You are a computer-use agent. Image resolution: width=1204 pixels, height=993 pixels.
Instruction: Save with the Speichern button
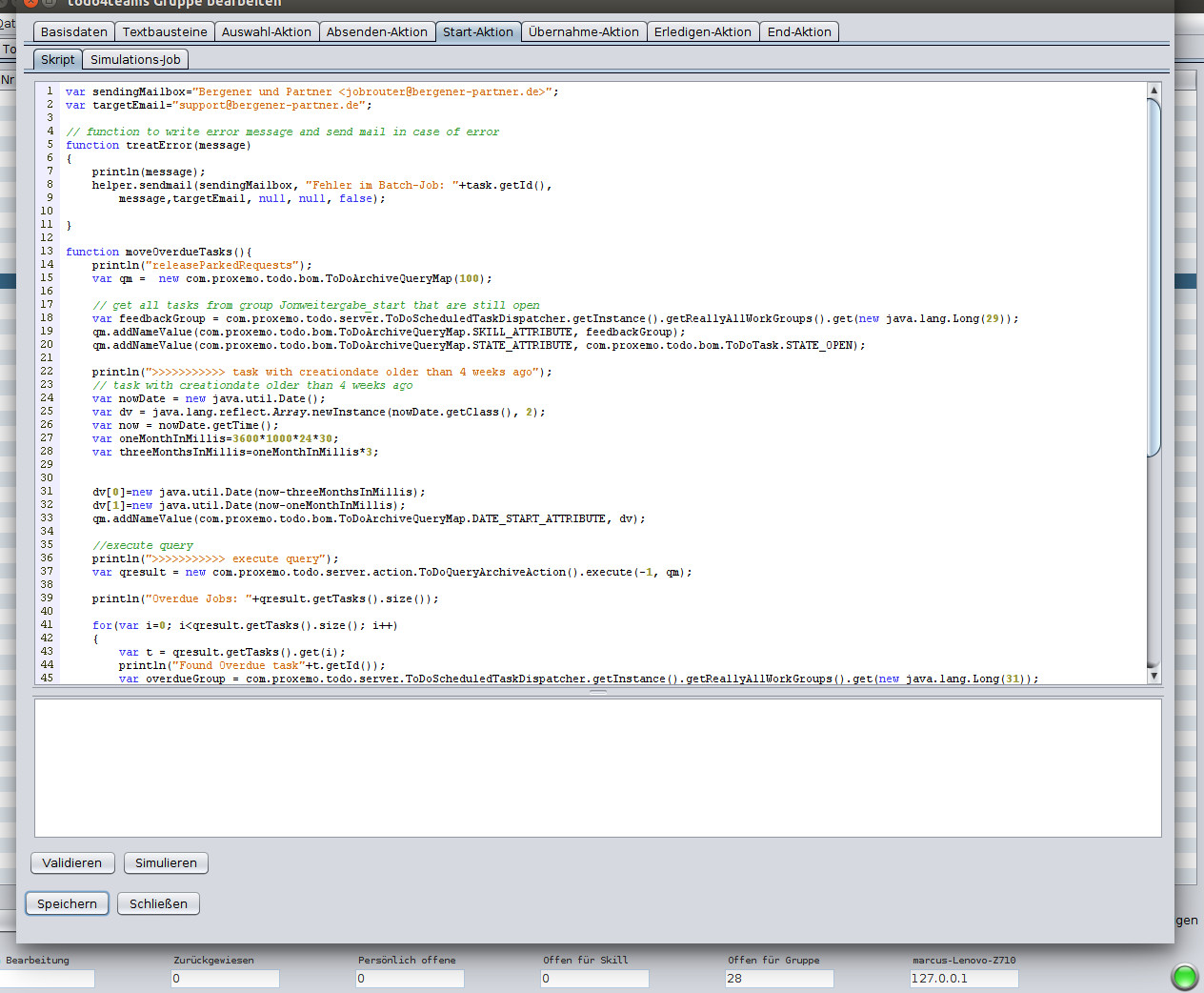67,903
